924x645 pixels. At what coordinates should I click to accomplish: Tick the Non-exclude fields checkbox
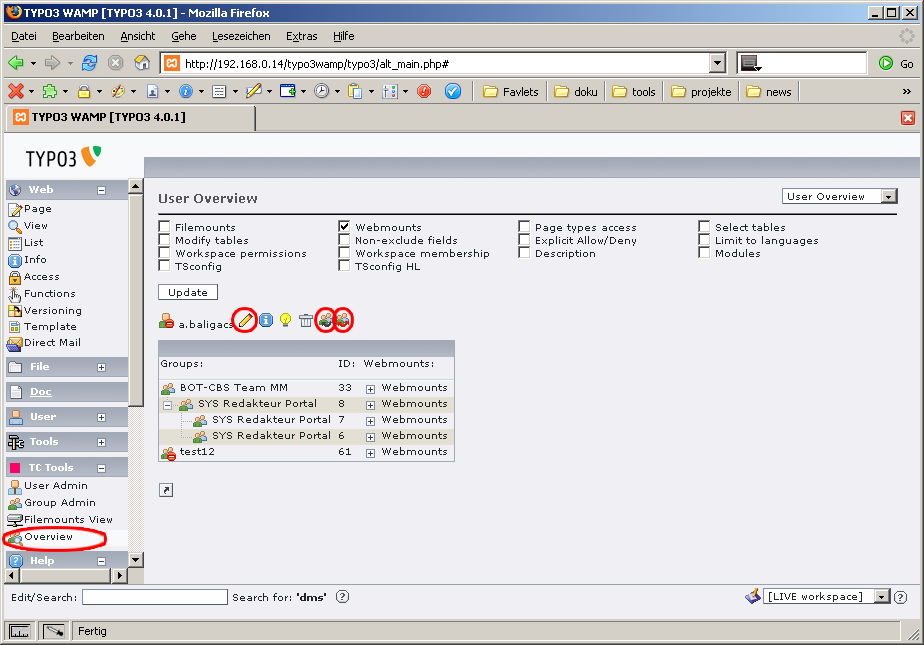coord(344,240)
